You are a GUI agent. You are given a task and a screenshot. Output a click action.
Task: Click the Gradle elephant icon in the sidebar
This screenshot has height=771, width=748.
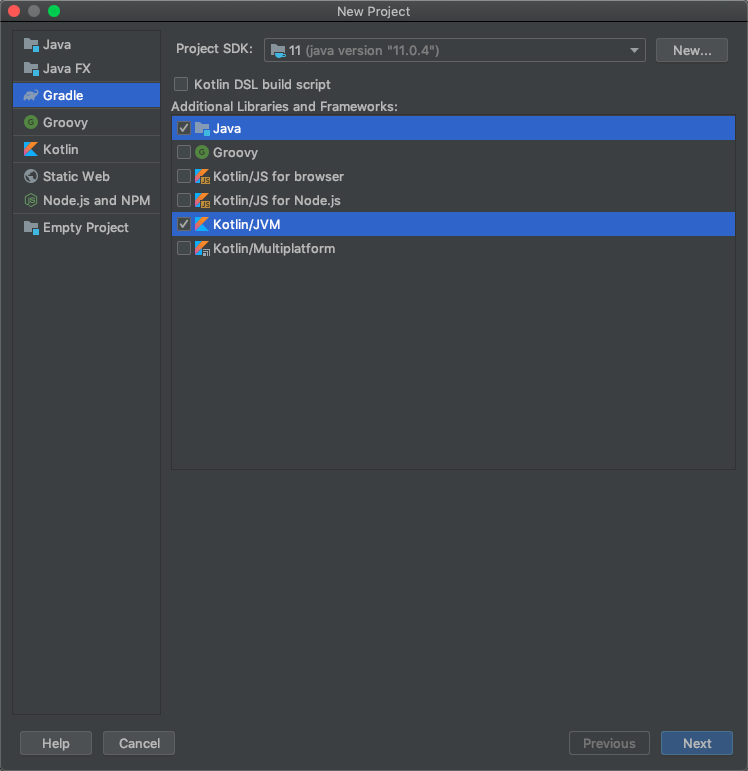pyautogui.click(x=31, y=95)
